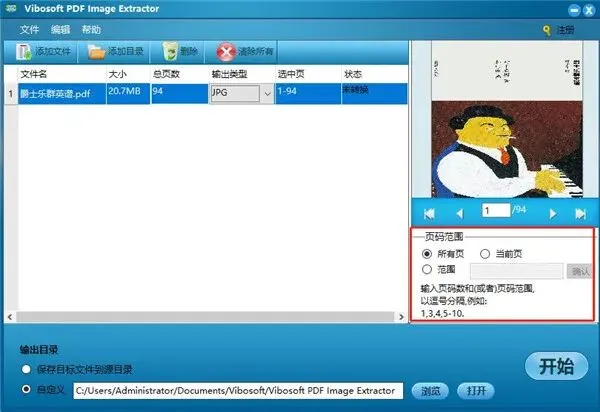Click the 选中页 column header
Screen dimensions: 600x412
coord(308,74)
